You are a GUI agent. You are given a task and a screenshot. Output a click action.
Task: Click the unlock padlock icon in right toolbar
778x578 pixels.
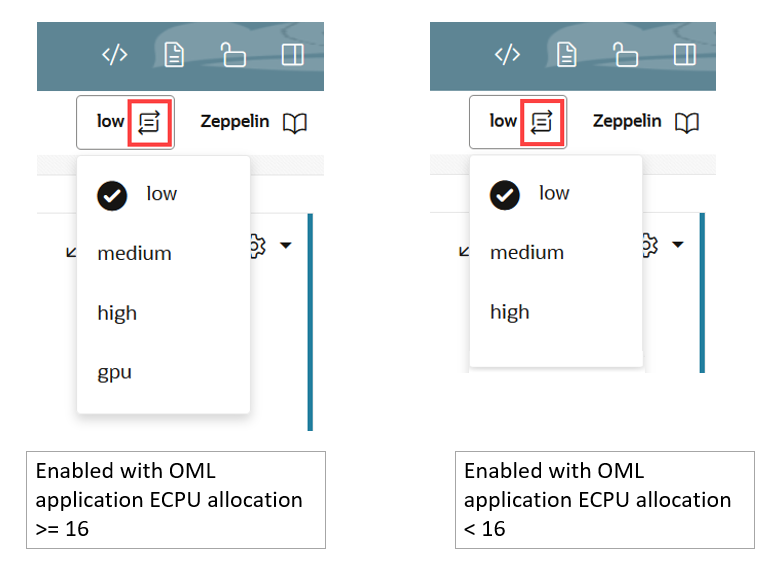(x=625, y=55)
